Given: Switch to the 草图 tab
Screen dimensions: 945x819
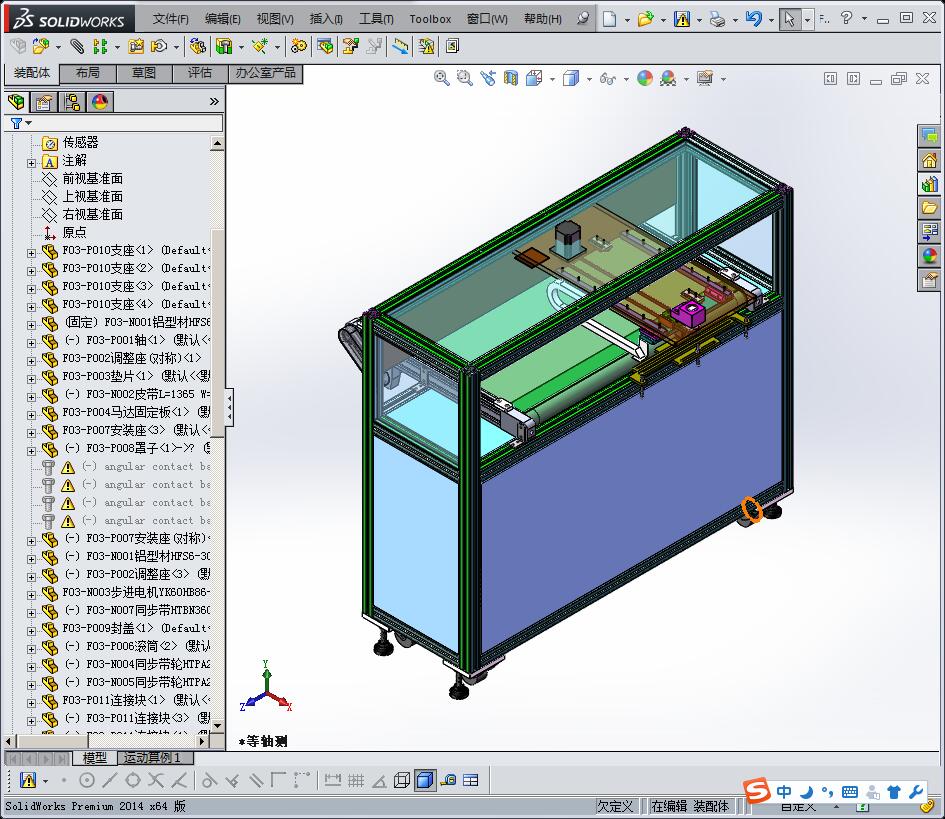Looking at the screenshot, I should (x=144, y=73).
